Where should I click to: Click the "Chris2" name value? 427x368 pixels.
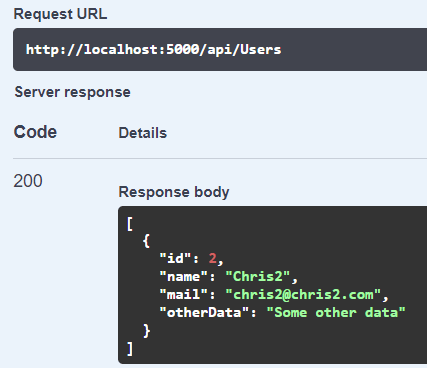click(x=258, y=276)
